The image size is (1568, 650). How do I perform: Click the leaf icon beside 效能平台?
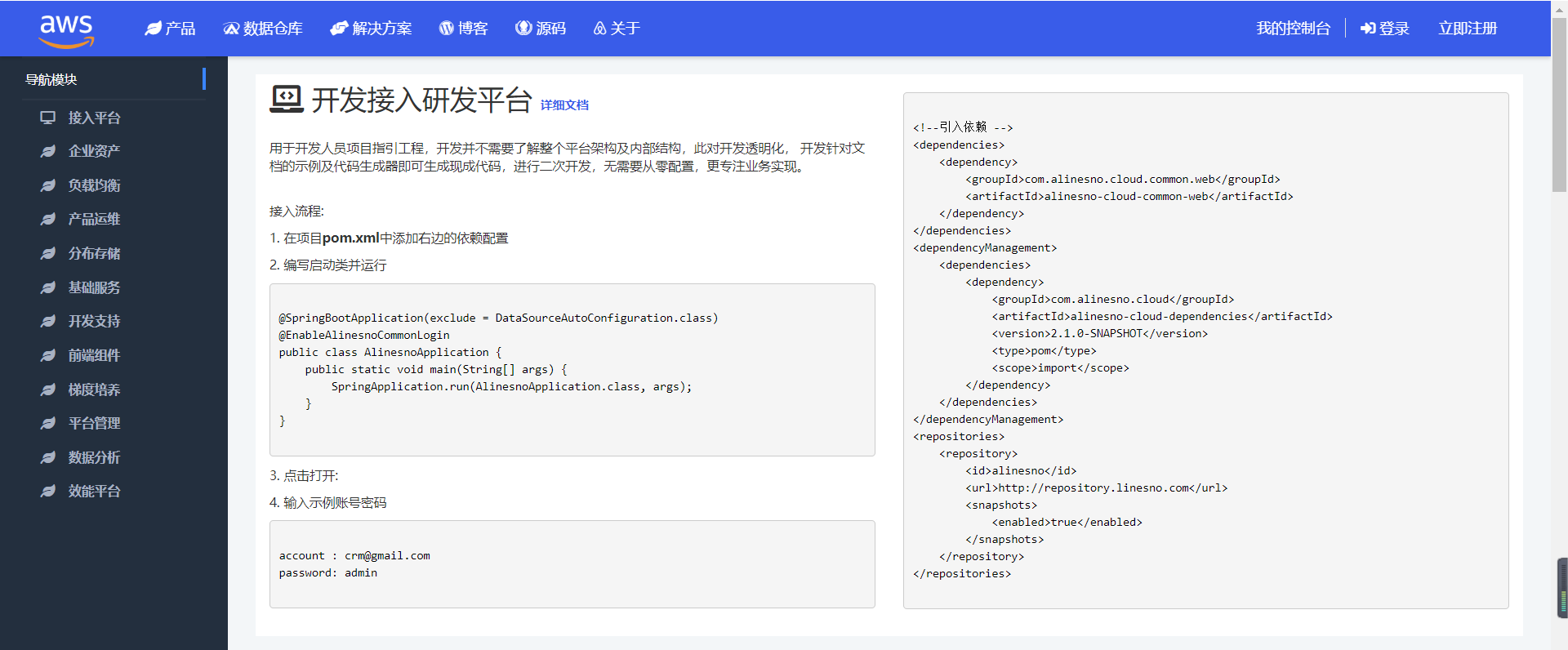[48, 491]
